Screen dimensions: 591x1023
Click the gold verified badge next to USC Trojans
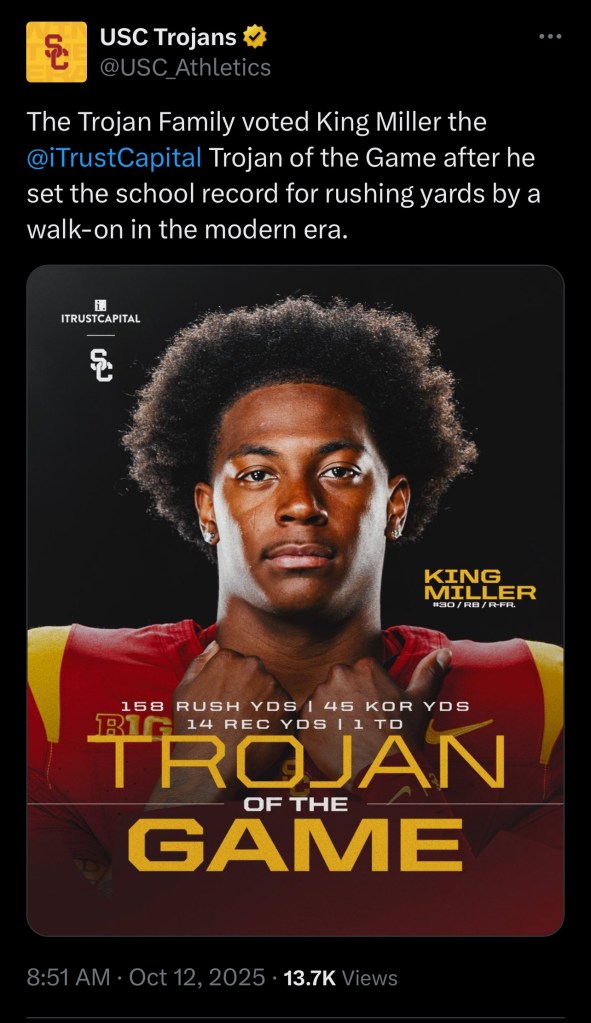(x=254, y=38)
